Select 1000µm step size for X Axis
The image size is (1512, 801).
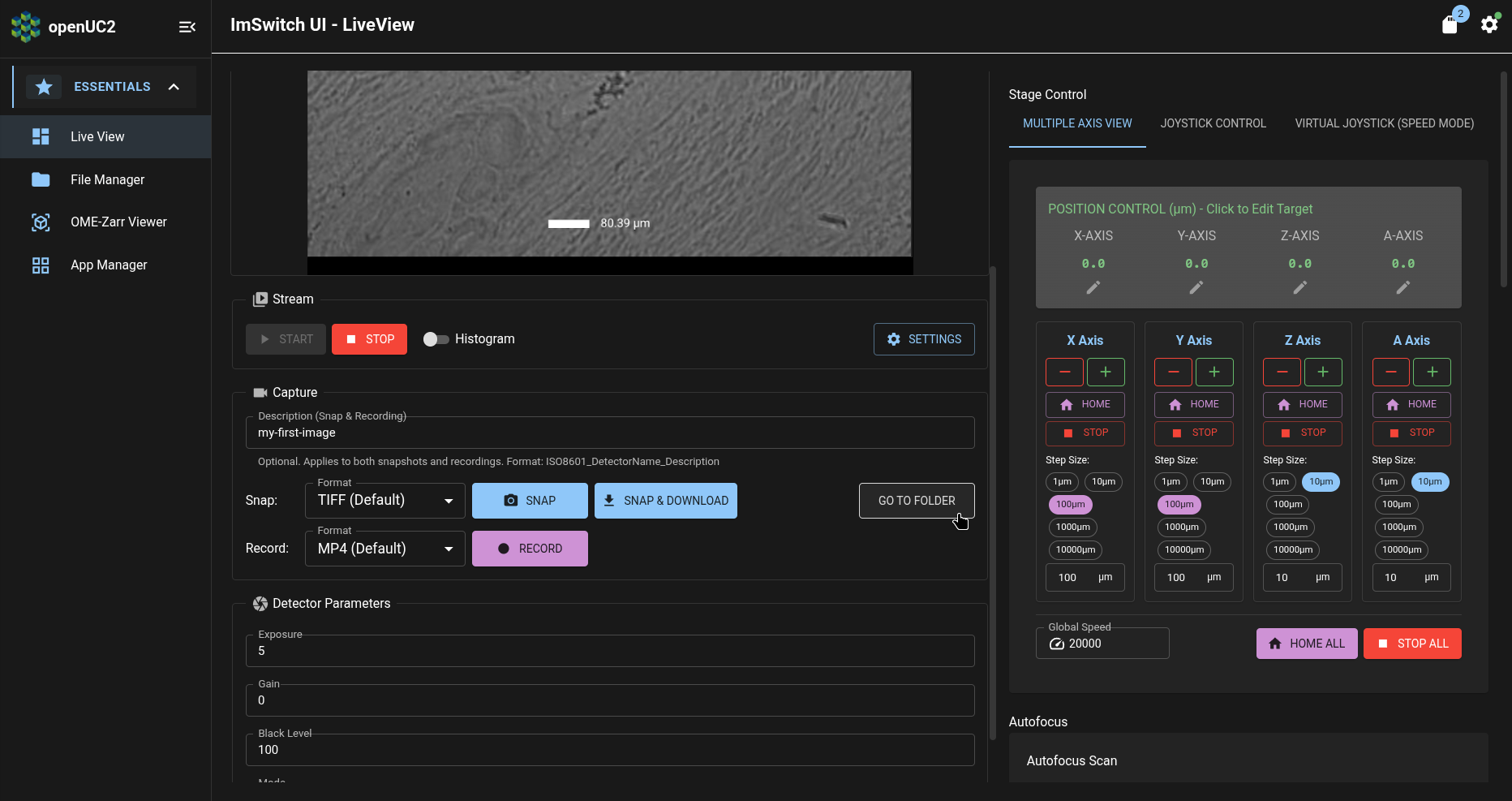[x=1072, y=527]
